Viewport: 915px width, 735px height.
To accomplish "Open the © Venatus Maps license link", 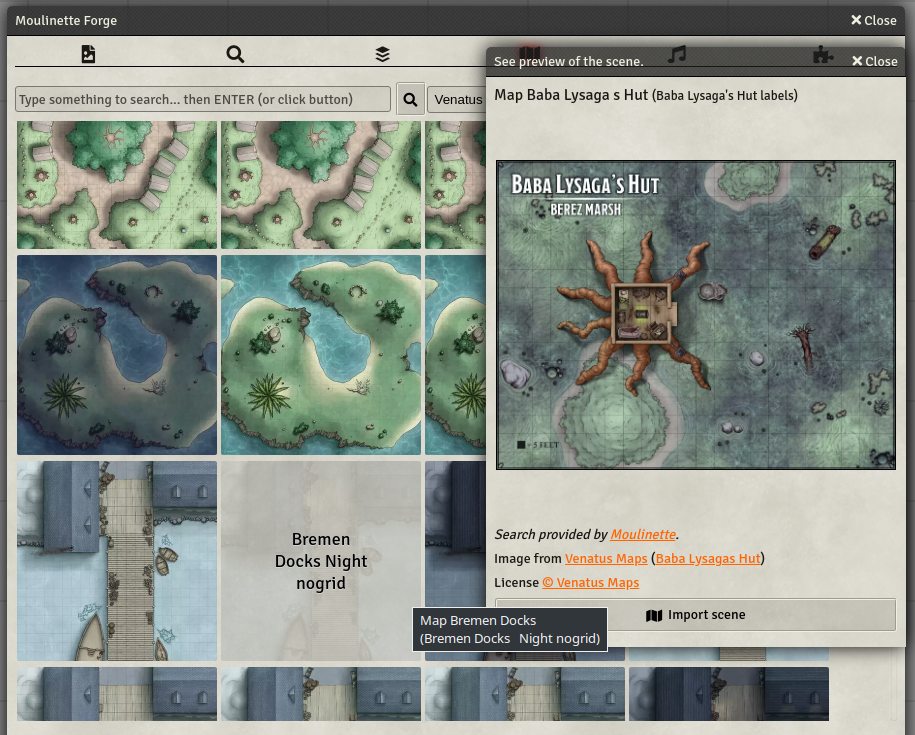I will click(591, 583).
